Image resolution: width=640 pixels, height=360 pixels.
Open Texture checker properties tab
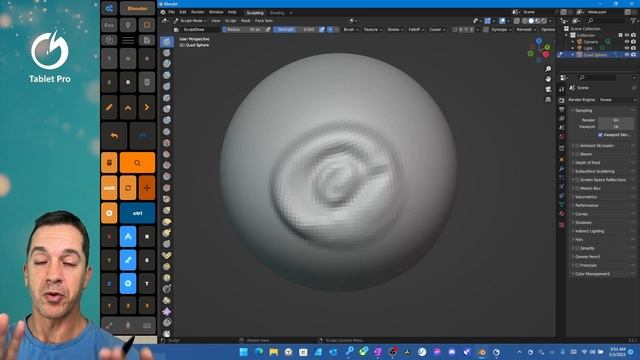pyautogui.click(x=562, y=225)
